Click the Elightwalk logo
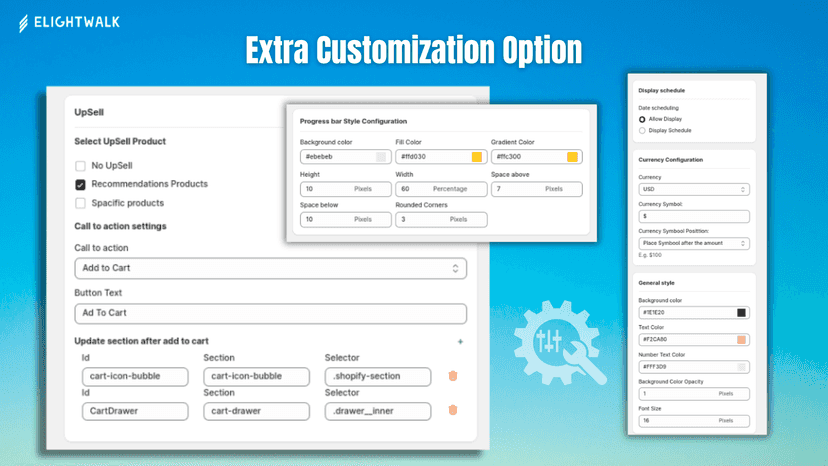 coord(69,22)
